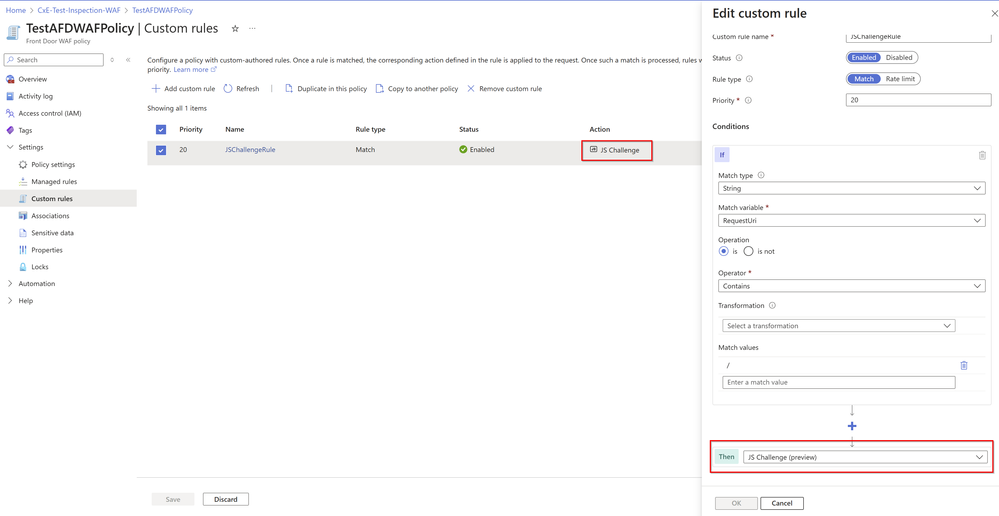Select Custom rules menu item
This screenshot has height=516, width=999.
pyautogui.click(x=52, y=199)
